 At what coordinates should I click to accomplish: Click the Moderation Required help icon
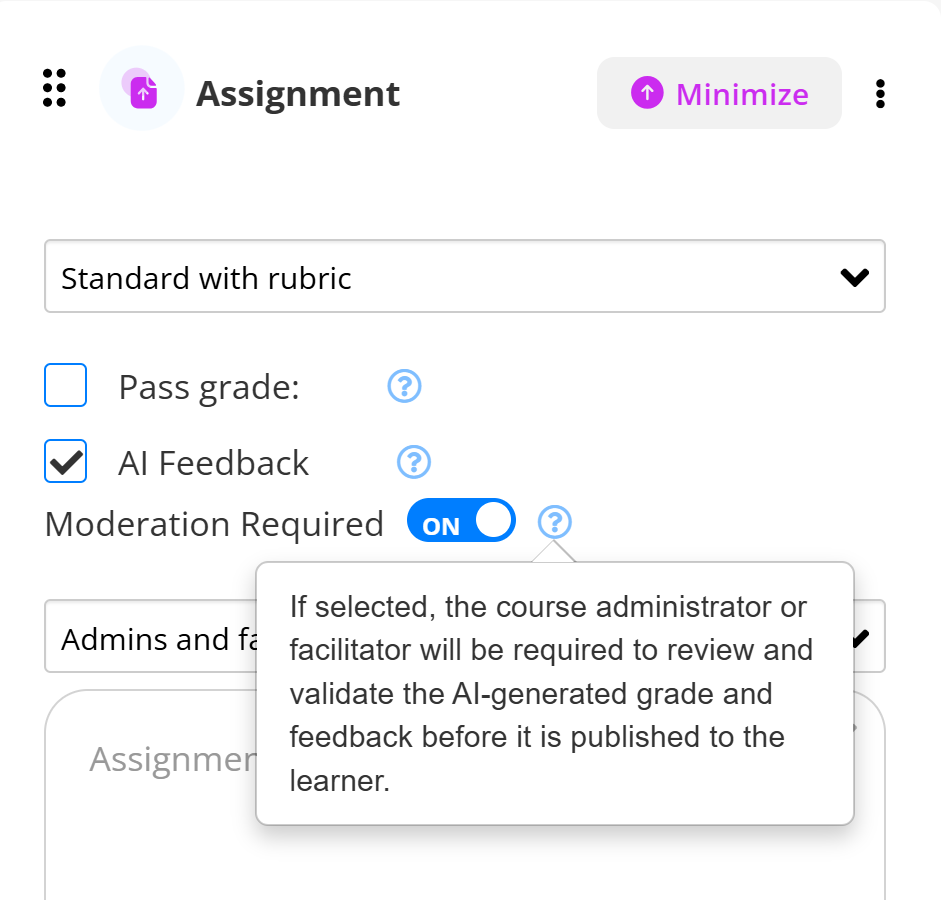[555, 521]
